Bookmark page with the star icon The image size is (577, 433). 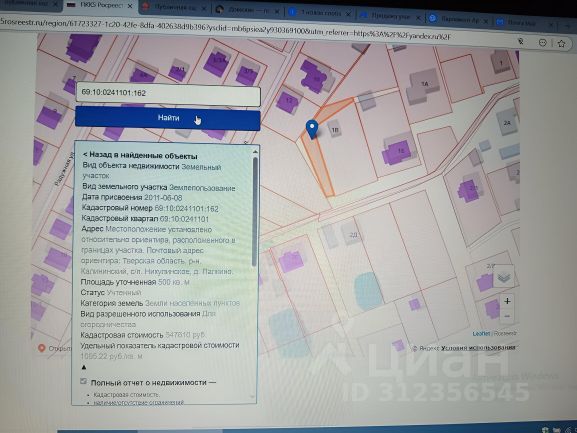[x=561, y=43]
